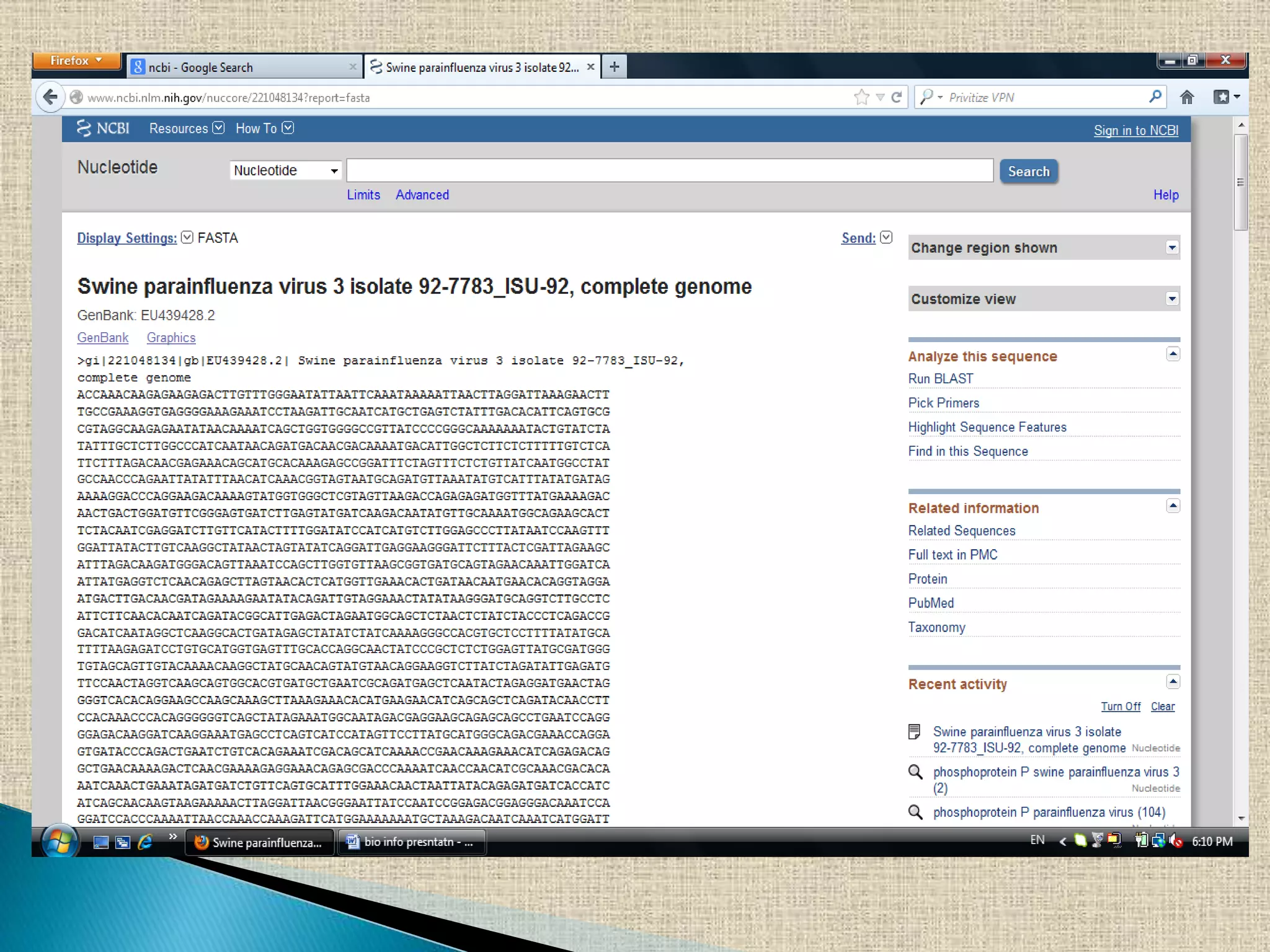Open a new tab with the plus button
The height and width of the screenshot is (952, 1270).
tap(614, 67)
